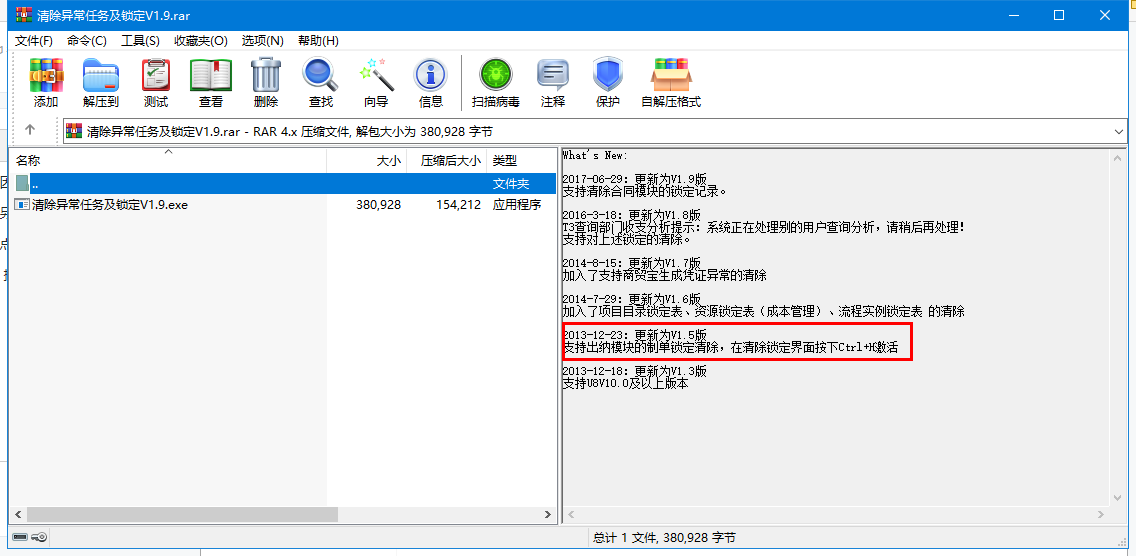Click the status bar total 总计 1 文件 text
The width and height of the screenshot is (1136, 556).
click(x=664, y=538)
